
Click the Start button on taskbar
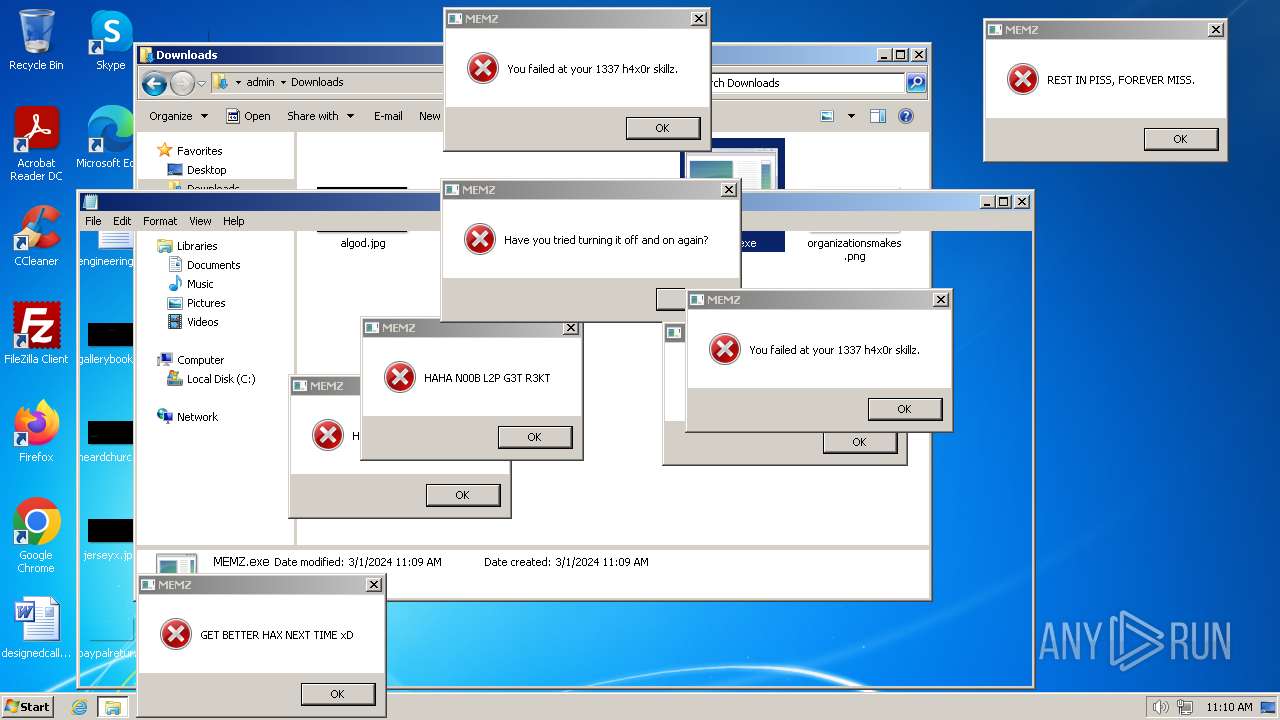[x=27, y=706]
